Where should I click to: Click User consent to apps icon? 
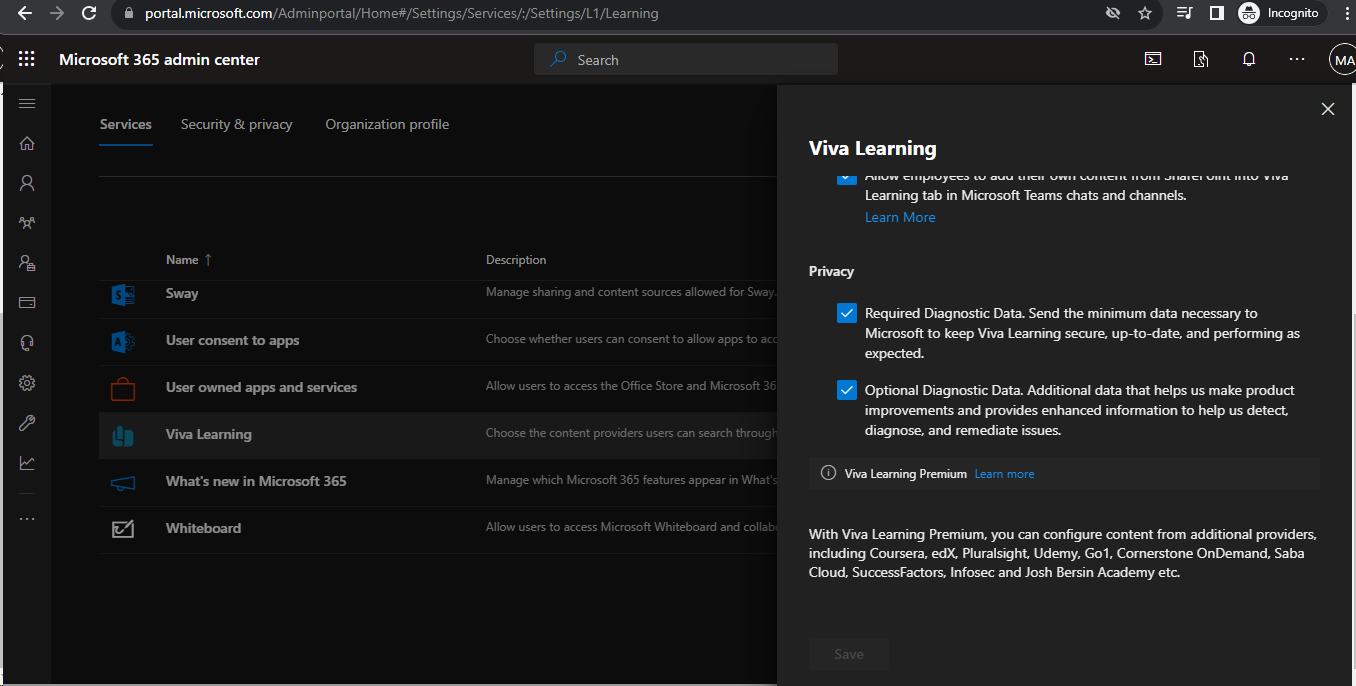pyautogui.click(x=123, y=341)
